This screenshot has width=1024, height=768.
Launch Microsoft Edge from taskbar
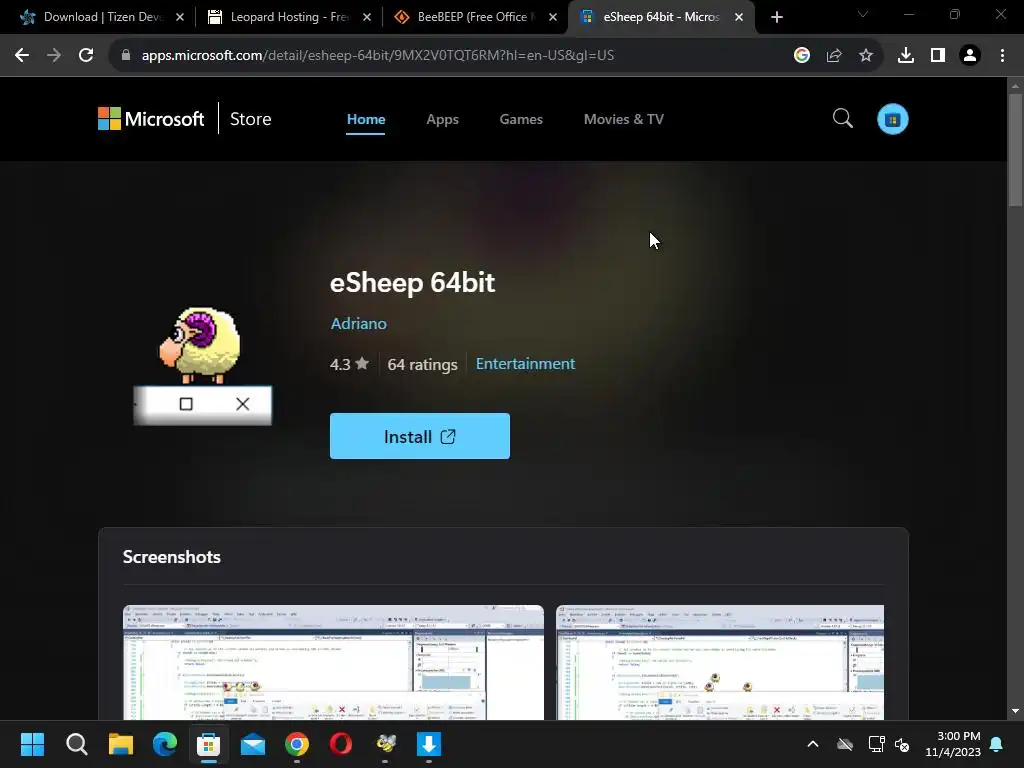pos(165,744)
